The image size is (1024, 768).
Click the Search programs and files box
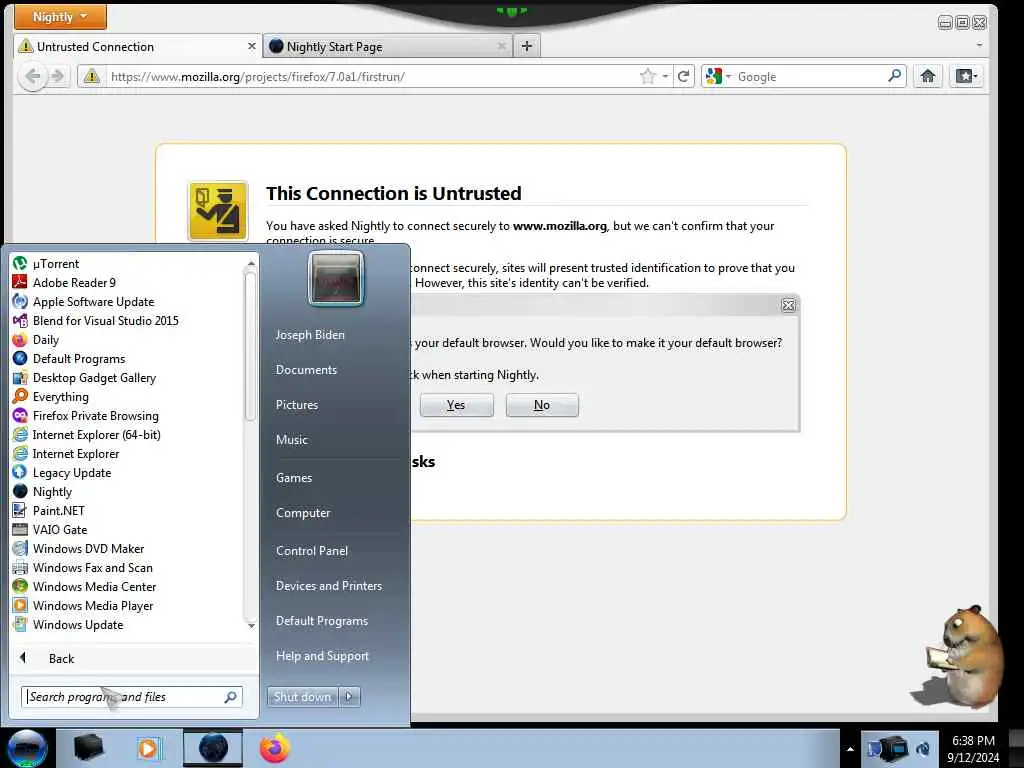tap(132, 697)
